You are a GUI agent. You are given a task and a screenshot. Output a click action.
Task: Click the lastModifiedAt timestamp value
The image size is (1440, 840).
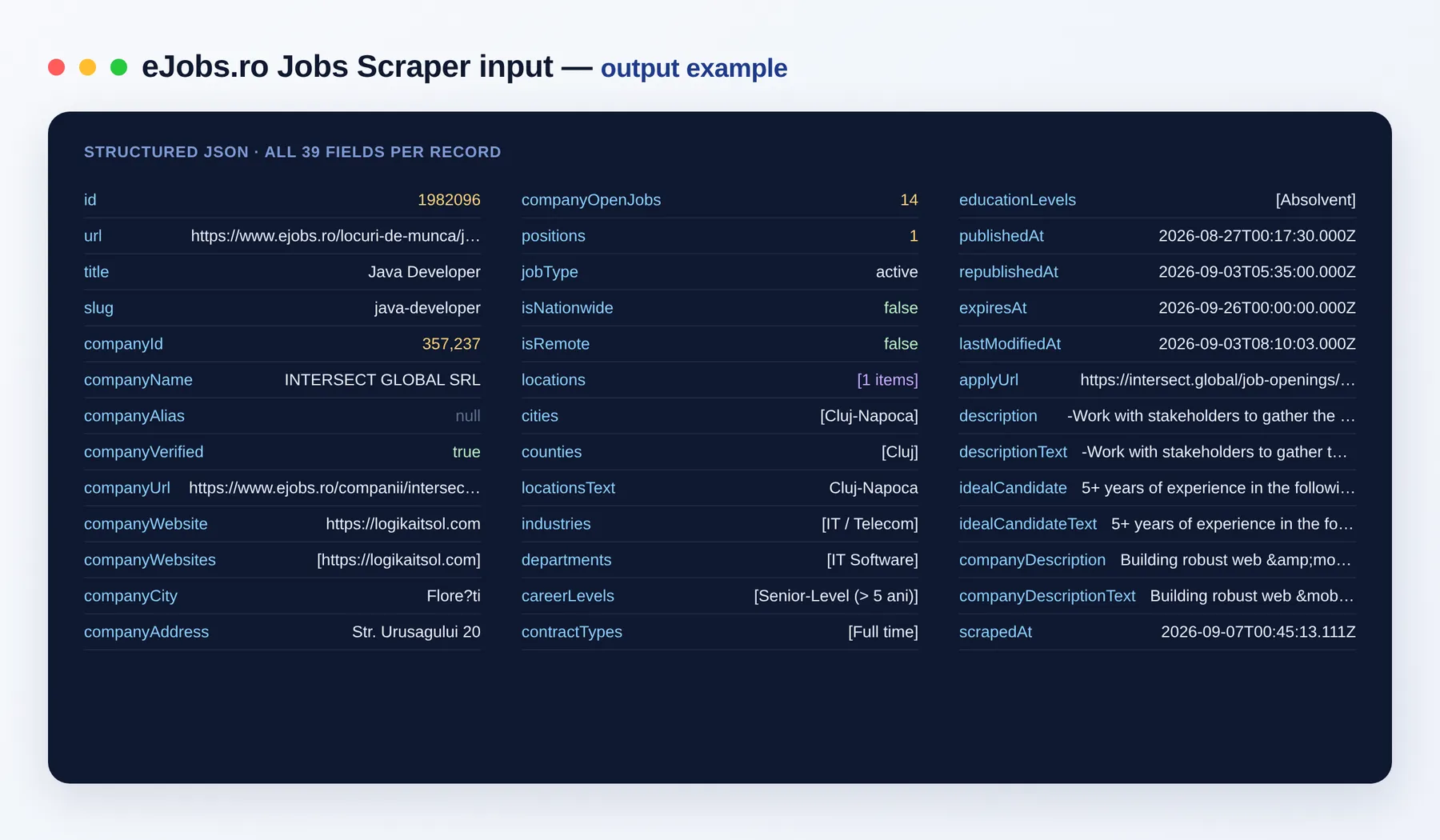(x=1257, y=344)
